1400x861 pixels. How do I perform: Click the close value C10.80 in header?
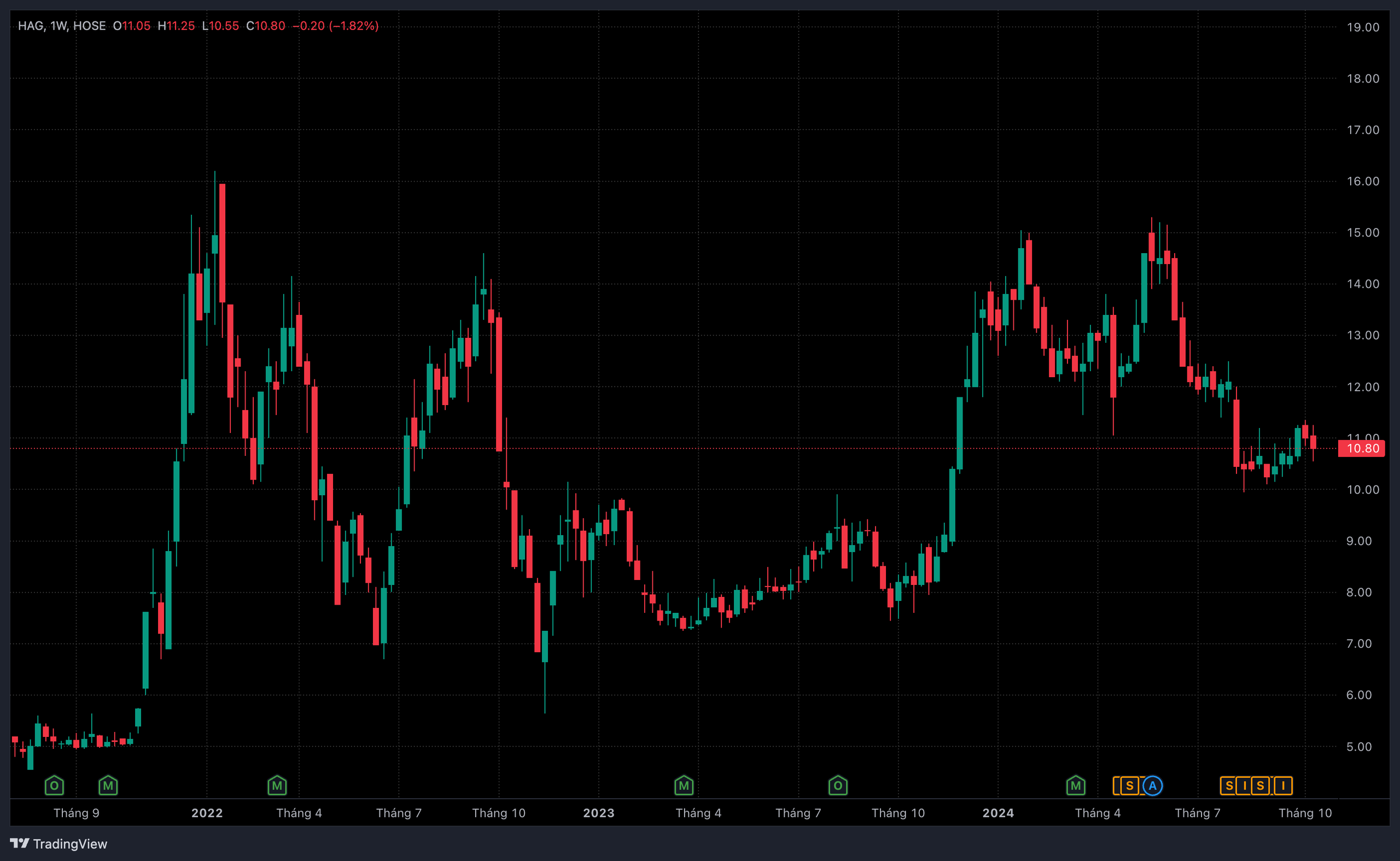[265, 26]
